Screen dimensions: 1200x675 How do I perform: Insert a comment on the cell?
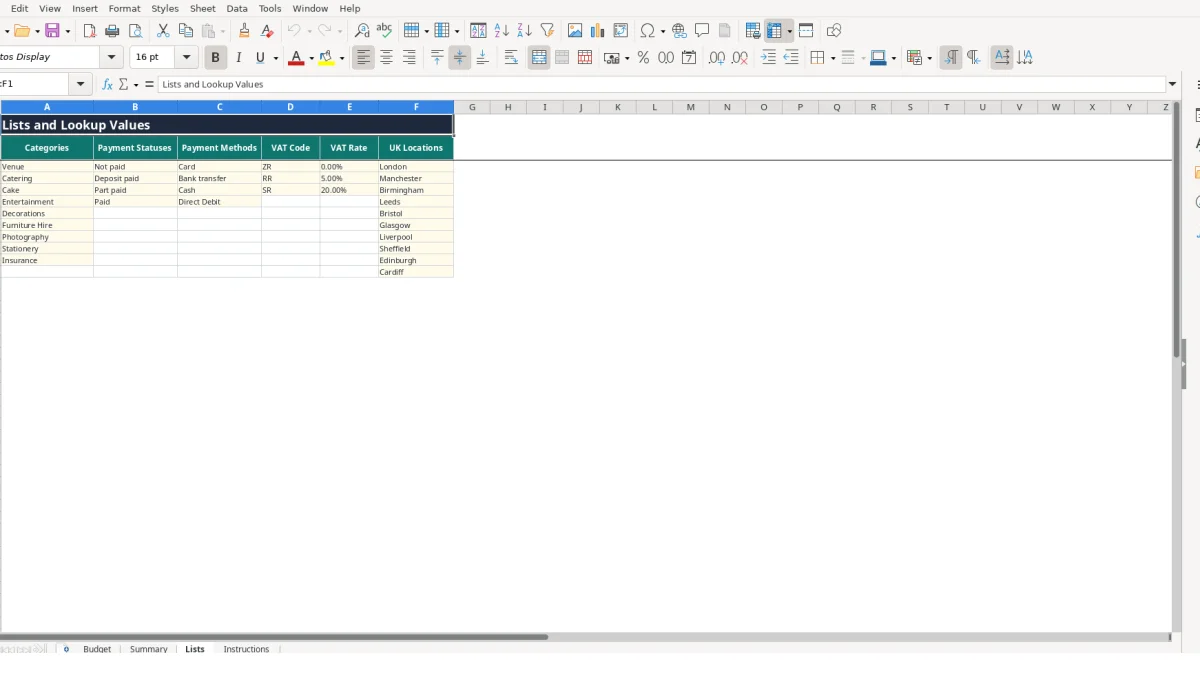point(702,31)
